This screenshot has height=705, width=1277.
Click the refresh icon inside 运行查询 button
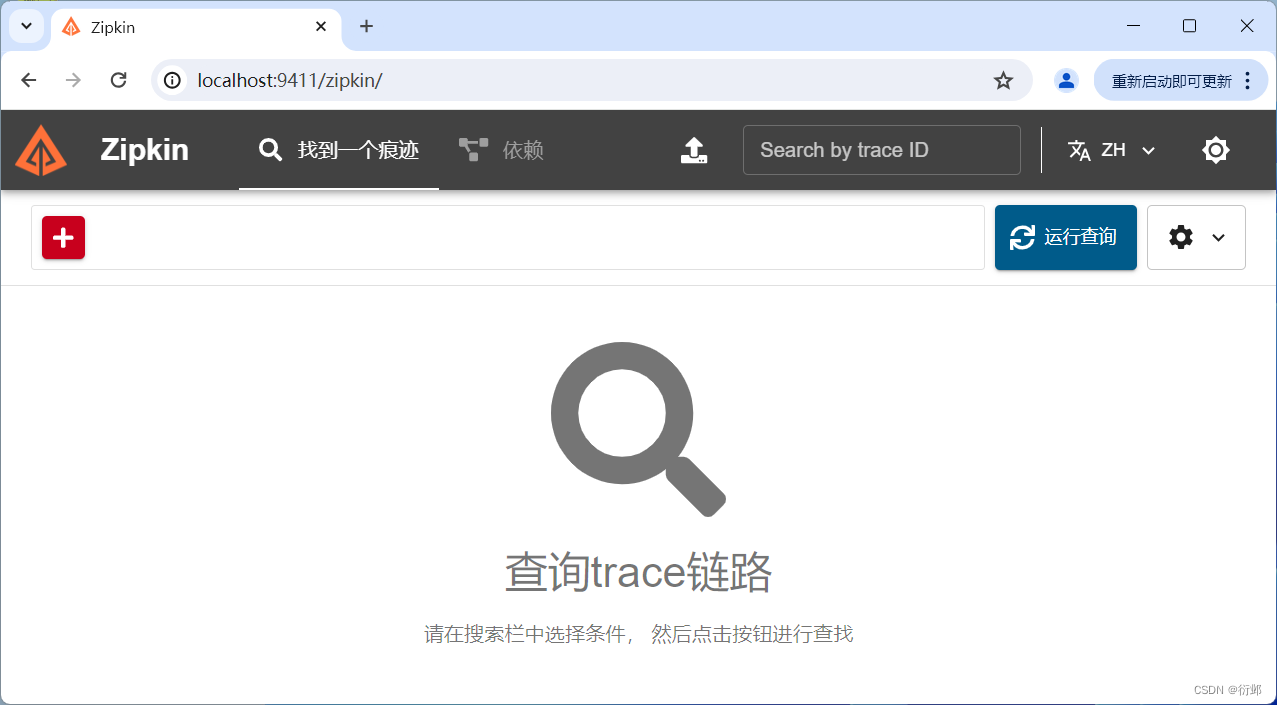point(1021,237)
